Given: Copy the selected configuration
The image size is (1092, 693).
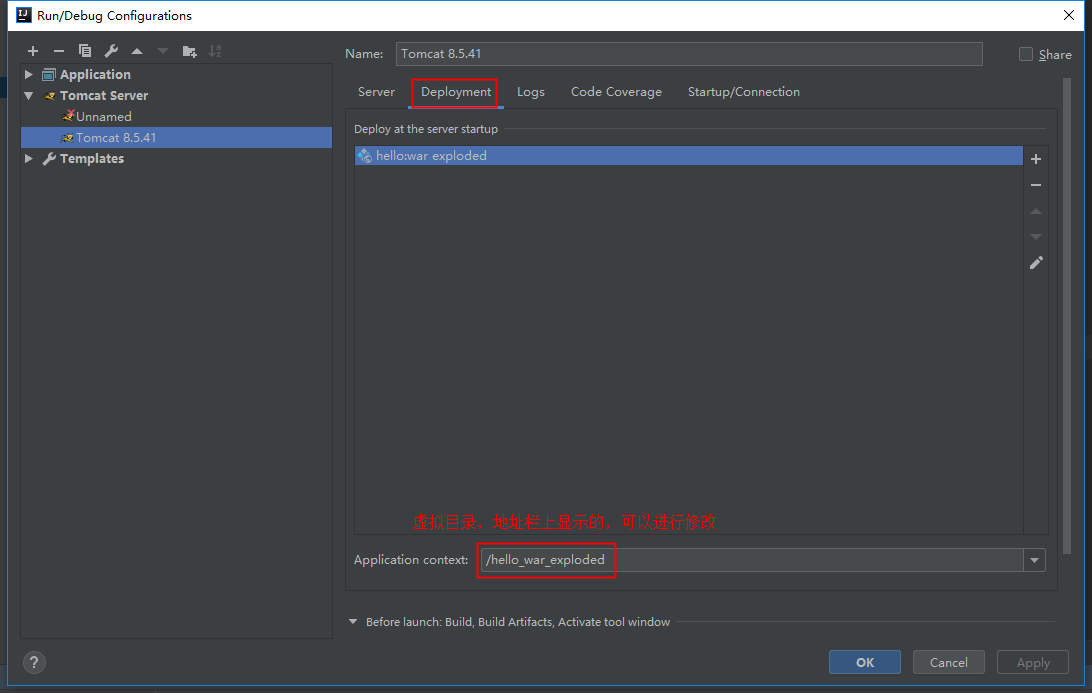Looking at the screenshot, I should click(85, 51).
